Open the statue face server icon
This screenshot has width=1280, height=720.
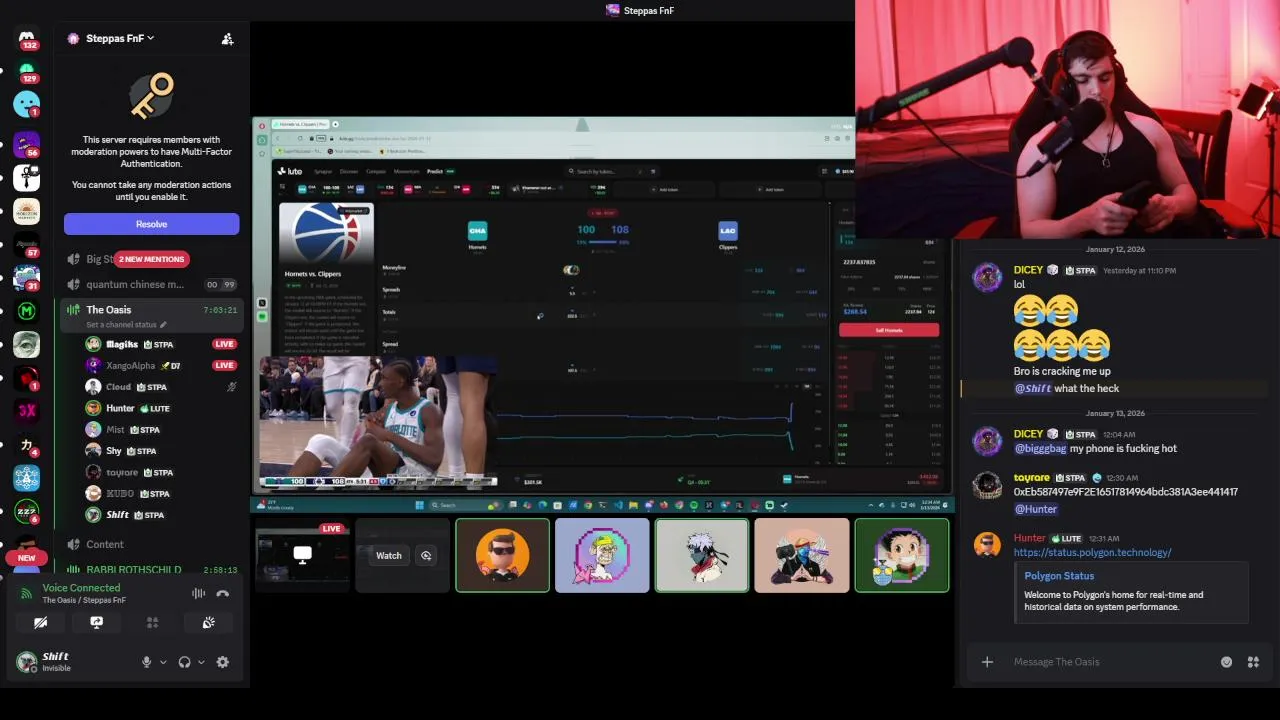point(27,344)
